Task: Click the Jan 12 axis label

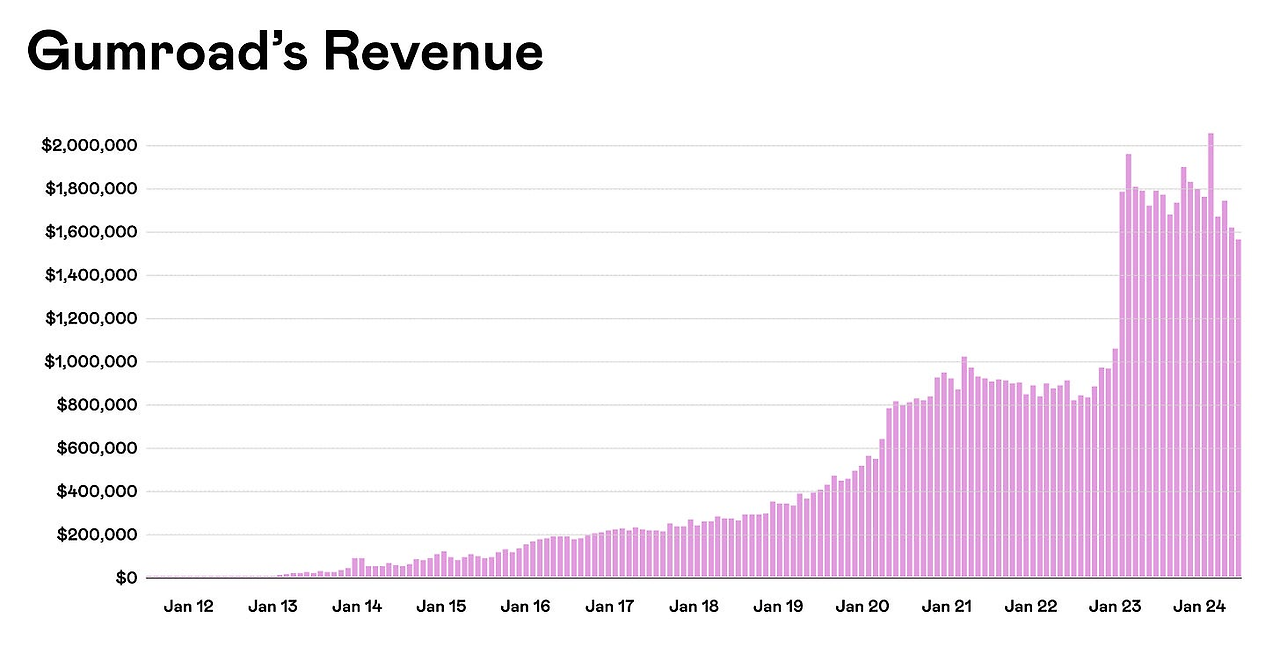Action: tap(188, 606)
